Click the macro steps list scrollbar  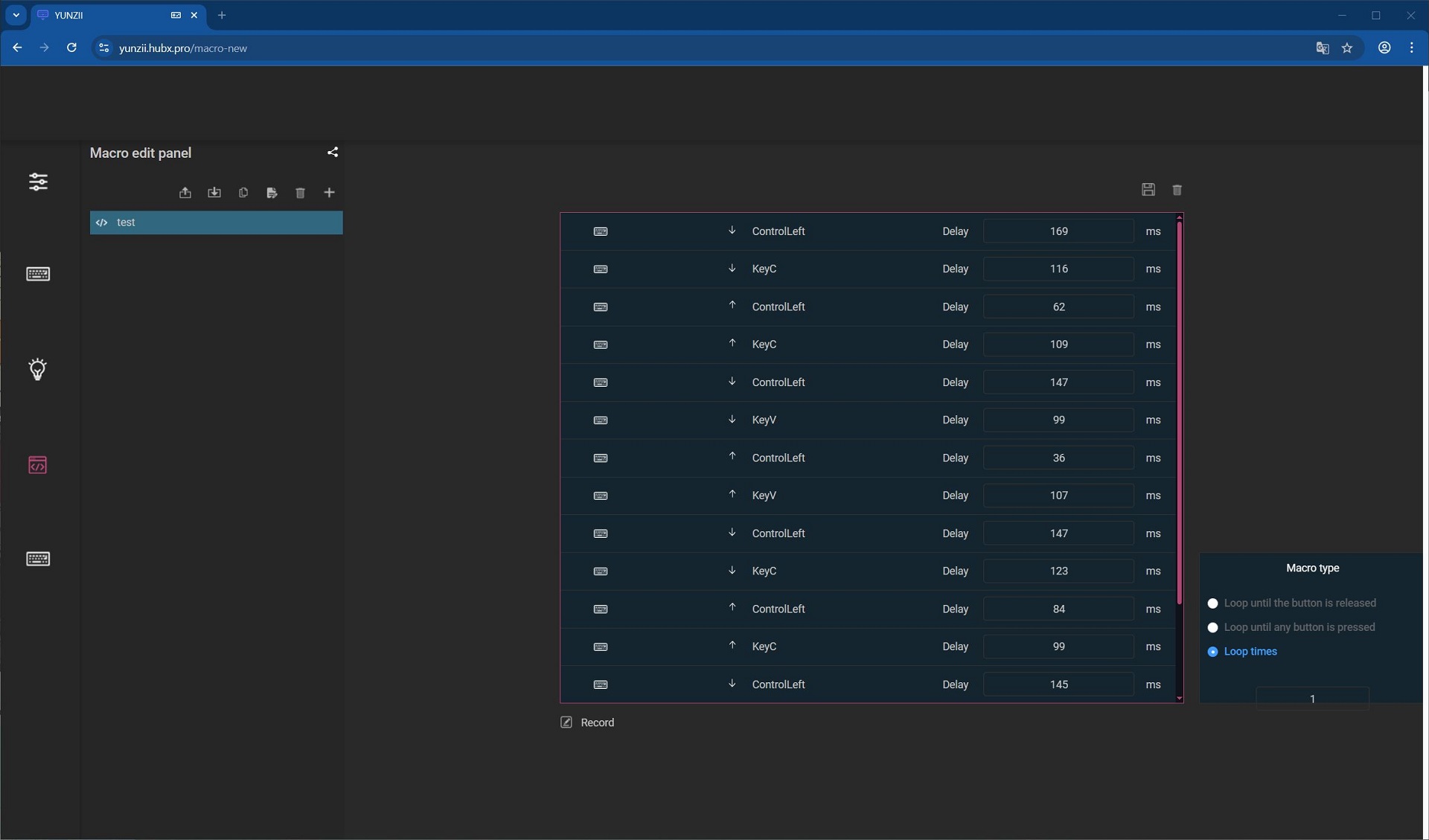(x=1179, y=413)
